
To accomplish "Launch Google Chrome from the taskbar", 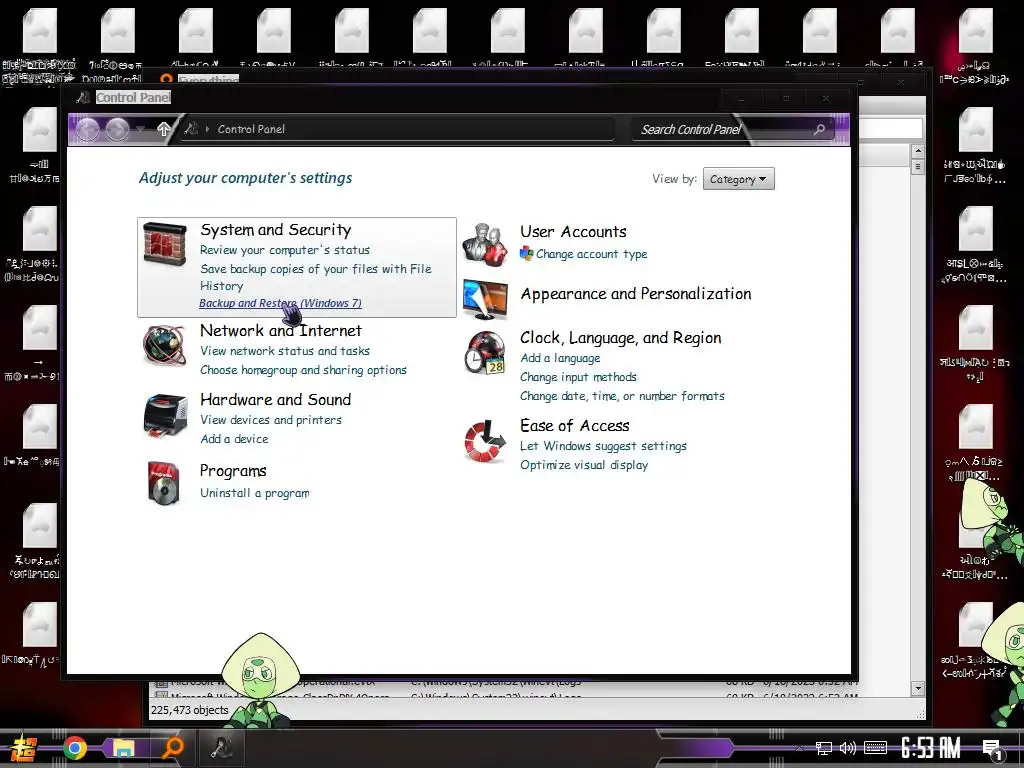I will click(75, 748).
